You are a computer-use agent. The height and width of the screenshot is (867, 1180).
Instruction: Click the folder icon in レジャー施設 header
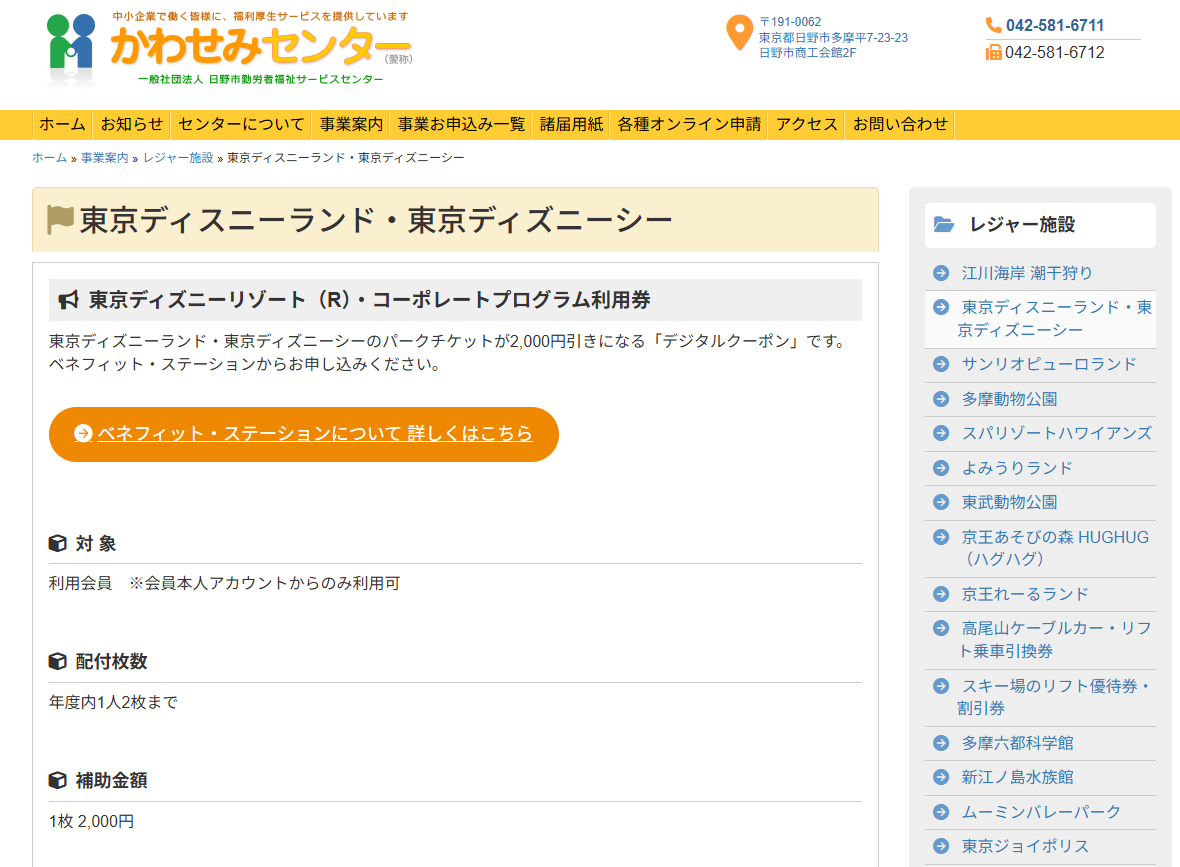coord(944,225)
